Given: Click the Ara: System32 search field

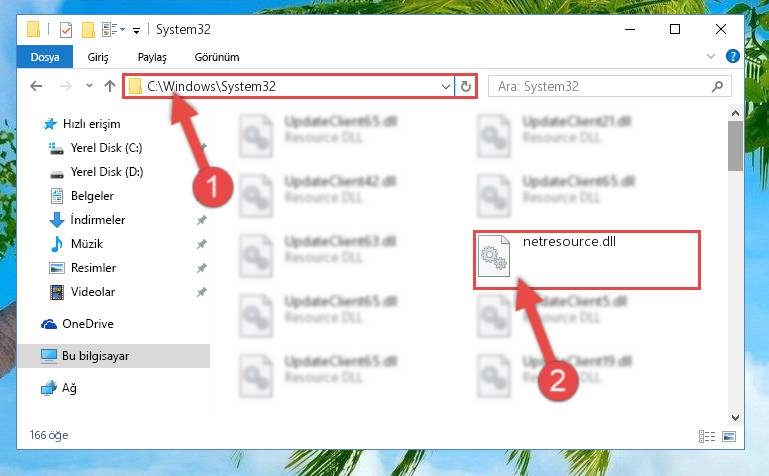Looking at the screenshot, I should (x=601, y=87).
